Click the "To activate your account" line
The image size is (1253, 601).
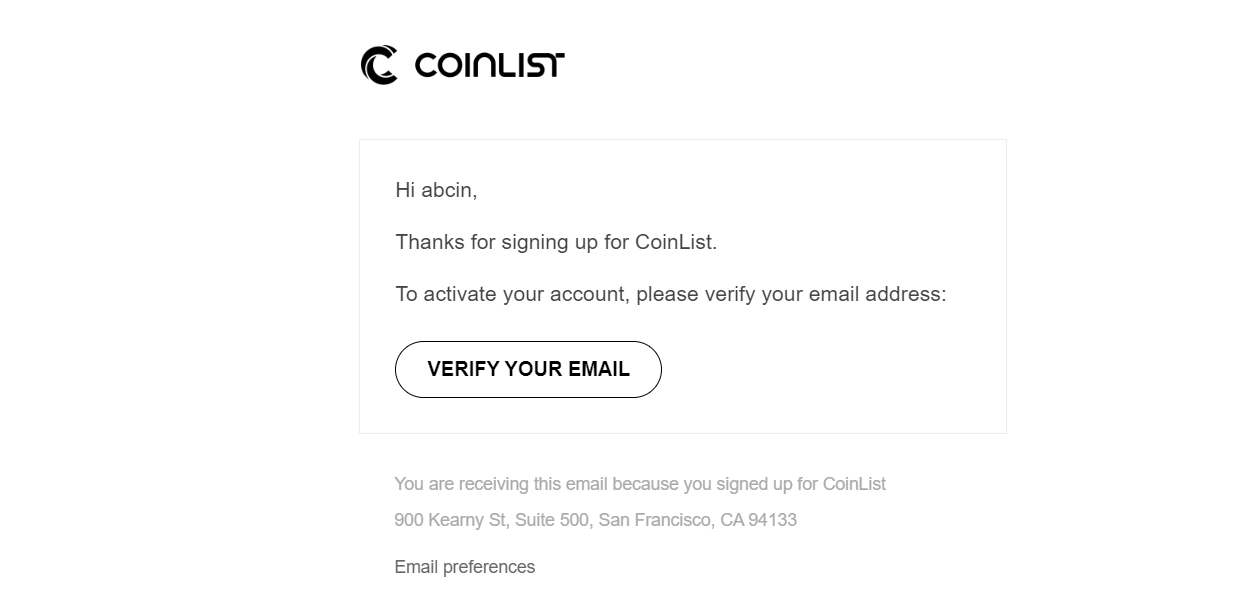[670, 294]
